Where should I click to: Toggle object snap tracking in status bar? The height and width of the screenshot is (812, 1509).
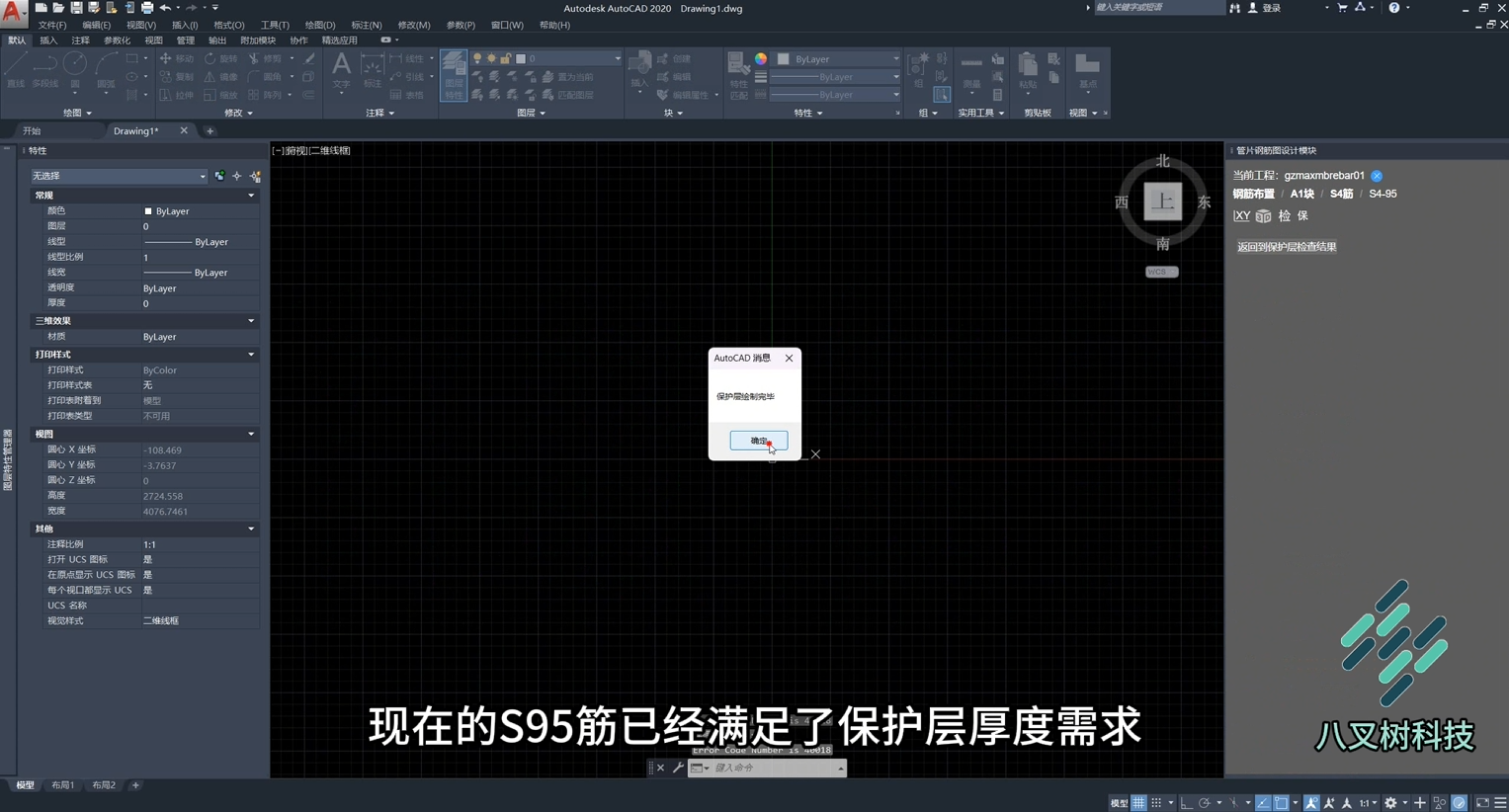coord(1263,803)
